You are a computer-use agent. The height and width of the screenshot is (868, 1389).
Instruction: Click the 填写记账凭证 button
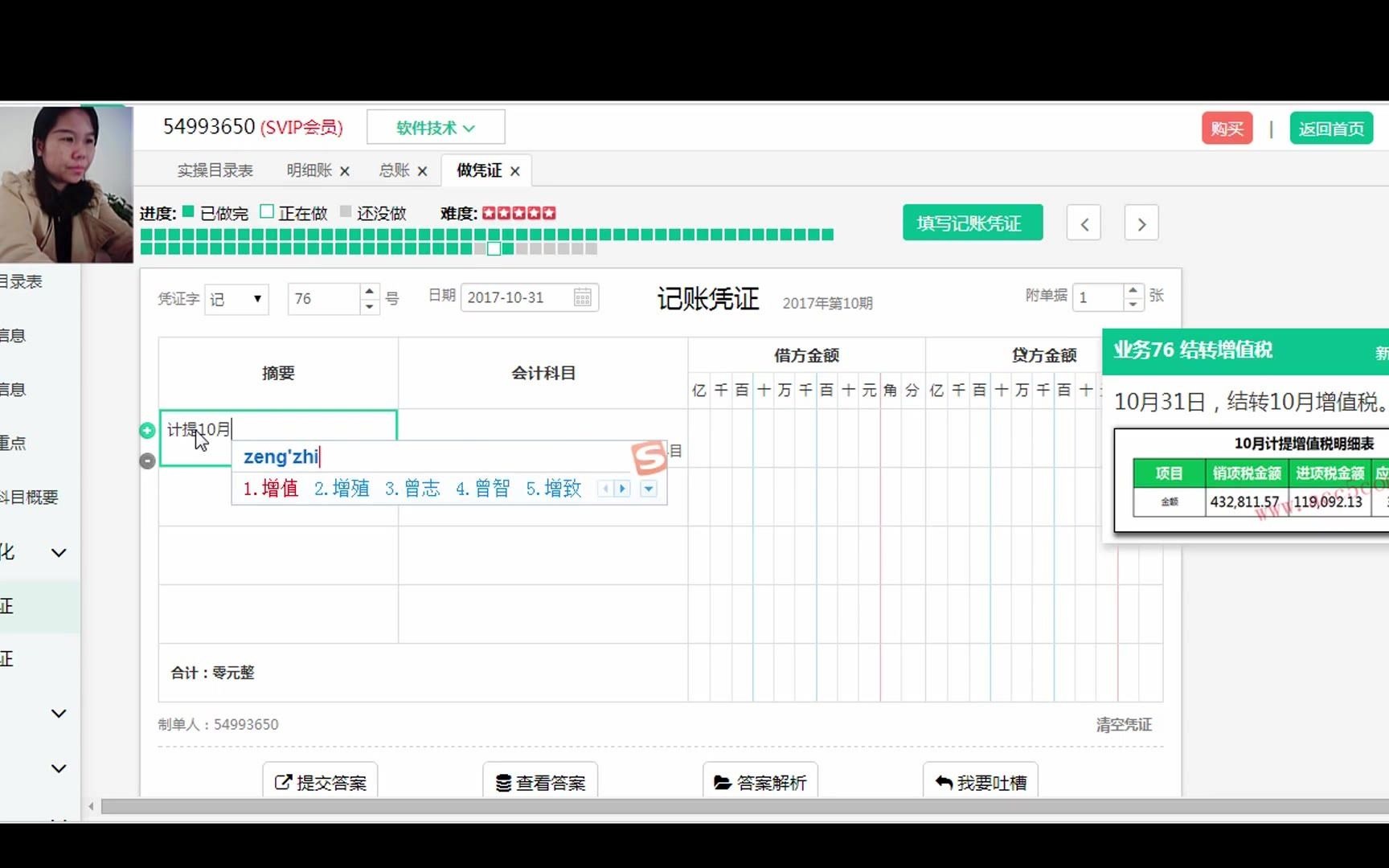(x=972, y=223)
